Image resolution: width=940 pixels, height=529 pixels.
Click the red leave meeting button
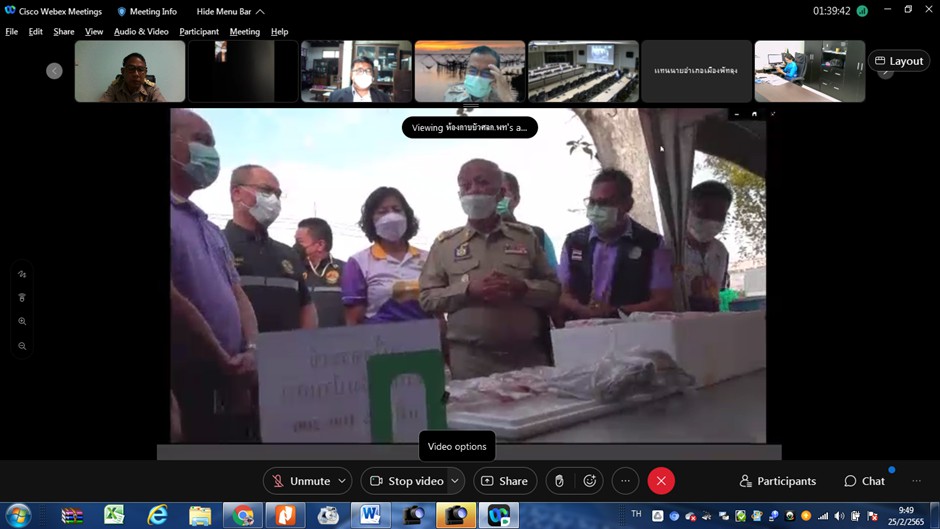point(661,481)
